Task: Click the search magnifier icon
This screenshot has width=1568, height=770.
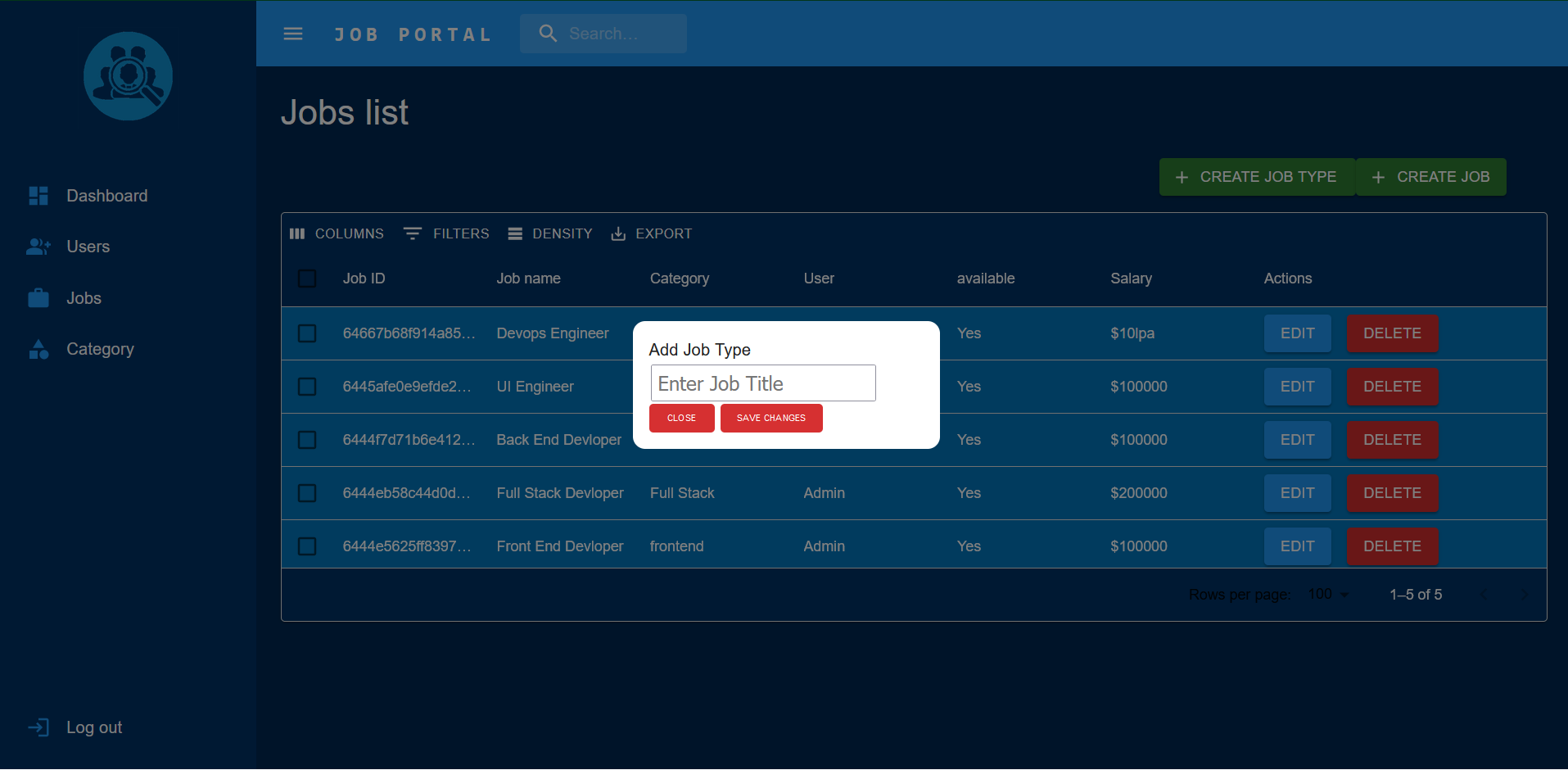Action: (x=548, y=34)
